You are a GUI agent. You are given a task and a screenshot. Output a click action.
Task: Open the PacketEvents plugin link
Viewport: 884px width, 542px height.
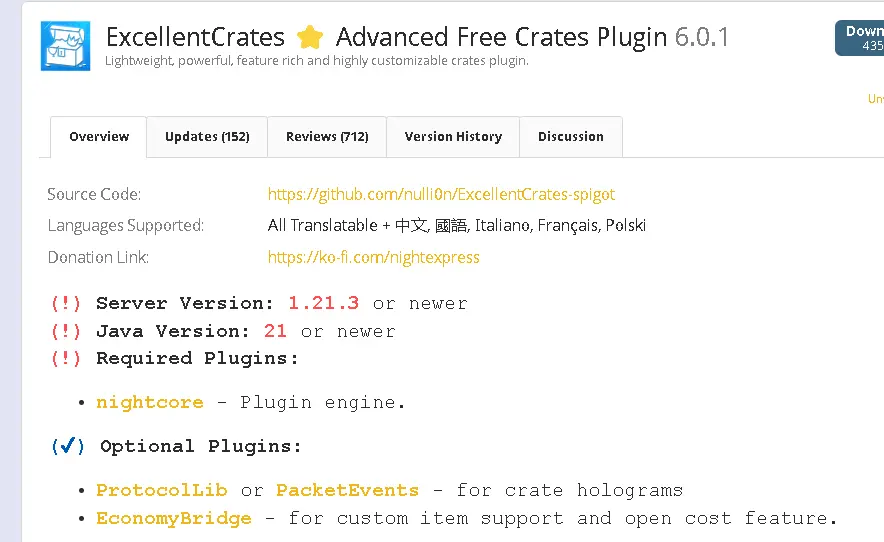point(347,490)
